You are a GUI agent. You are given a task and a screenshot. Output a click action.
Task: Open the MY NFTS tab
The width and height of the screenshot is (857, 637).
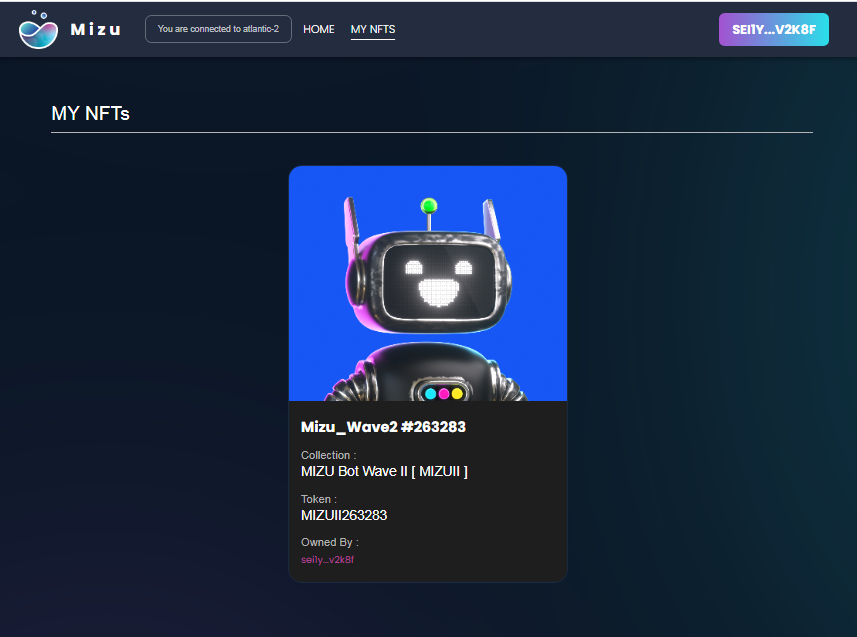click(373, 30)
